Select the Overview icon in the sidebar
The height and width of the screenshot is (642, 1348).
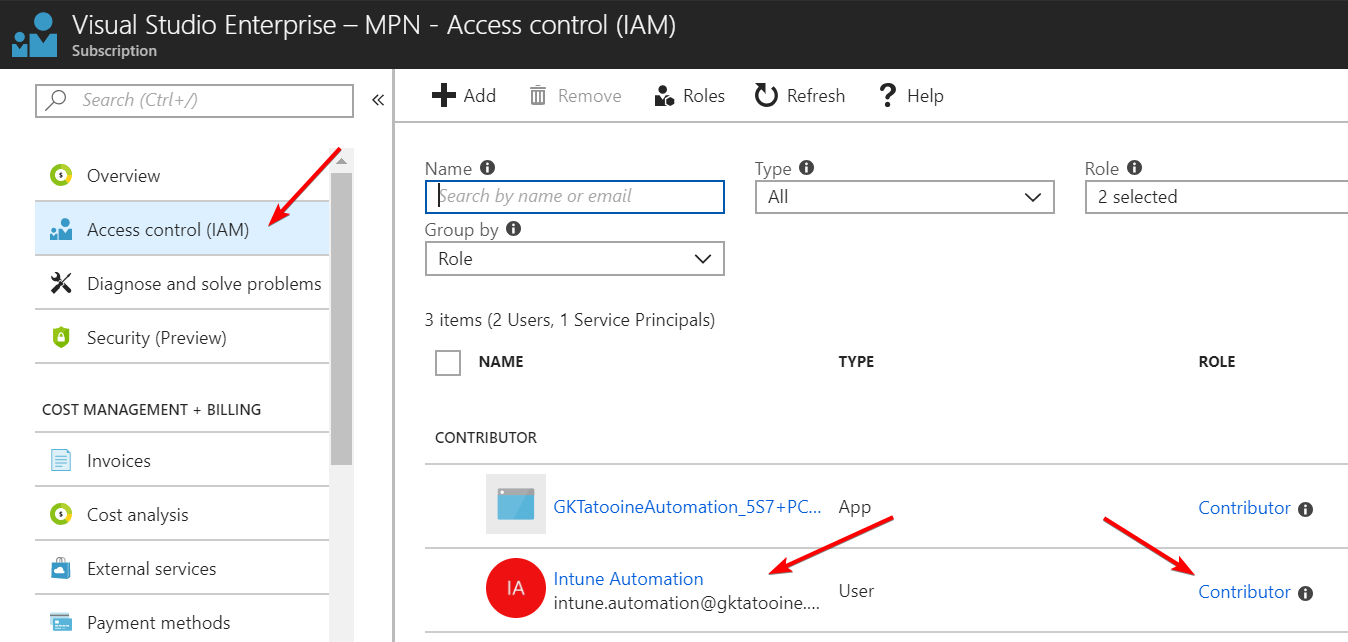pyautogui.click(x=61, y=175)
